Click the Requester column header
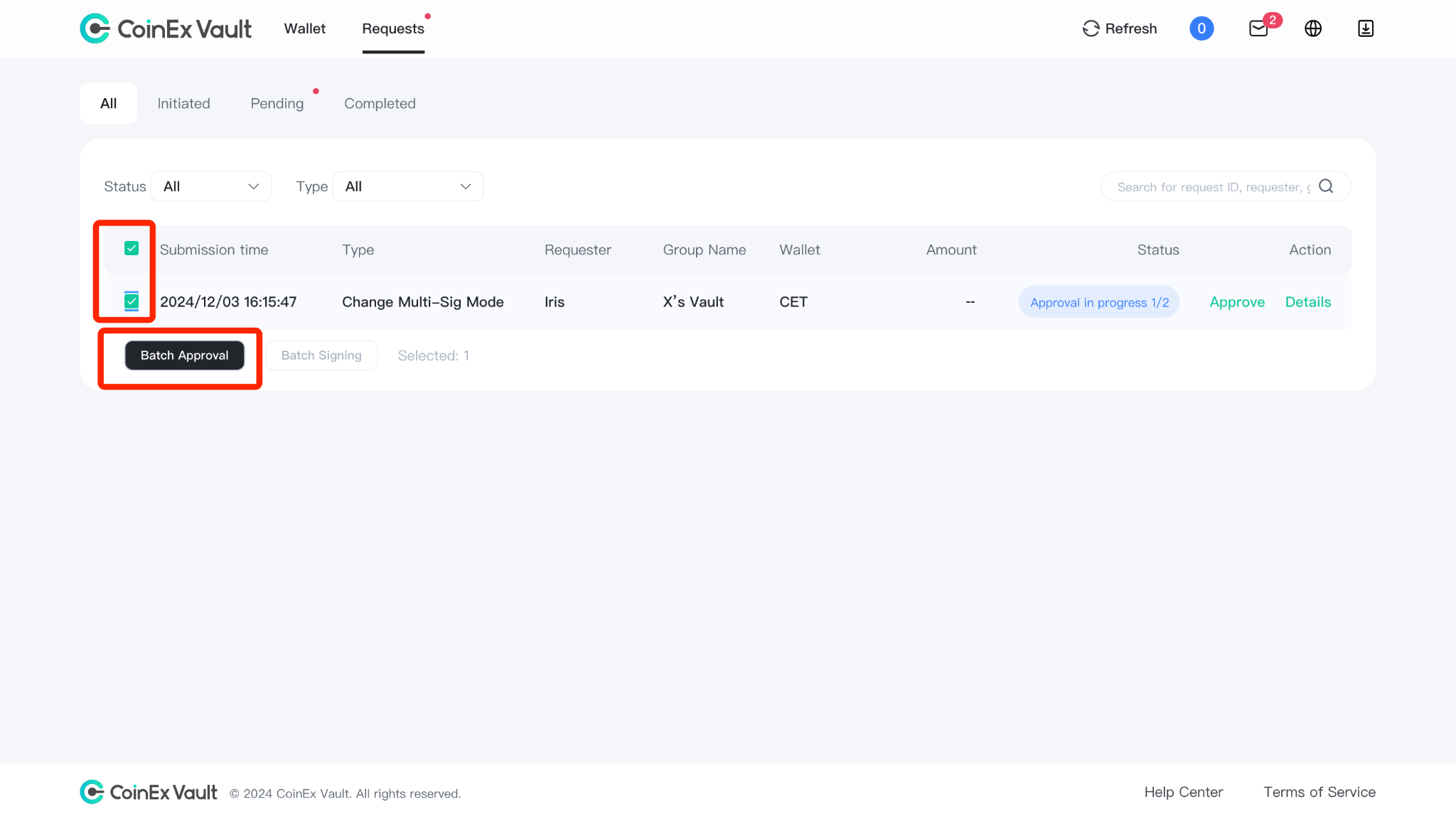 click(578, 250)
